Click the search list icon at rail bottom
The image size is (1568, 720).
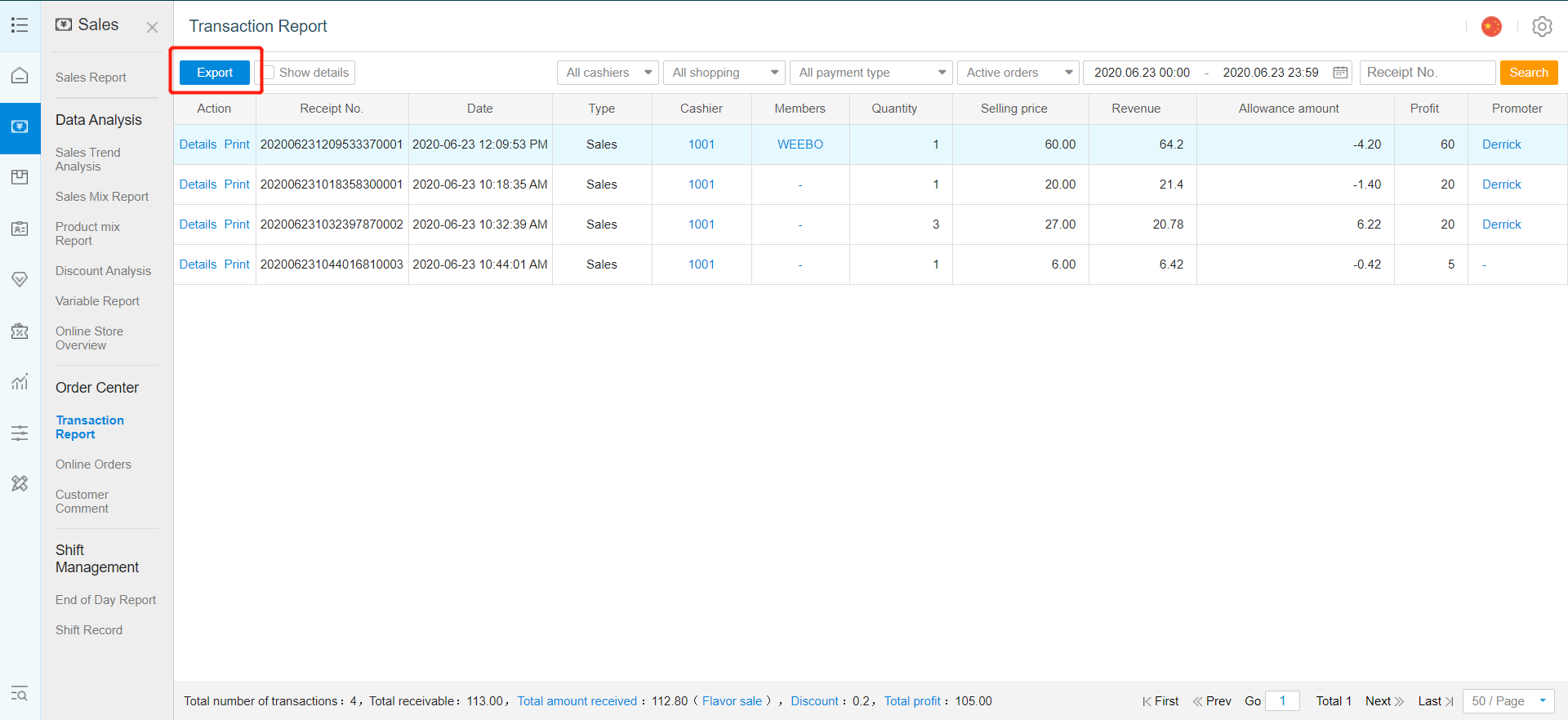[x=20, y=694]
